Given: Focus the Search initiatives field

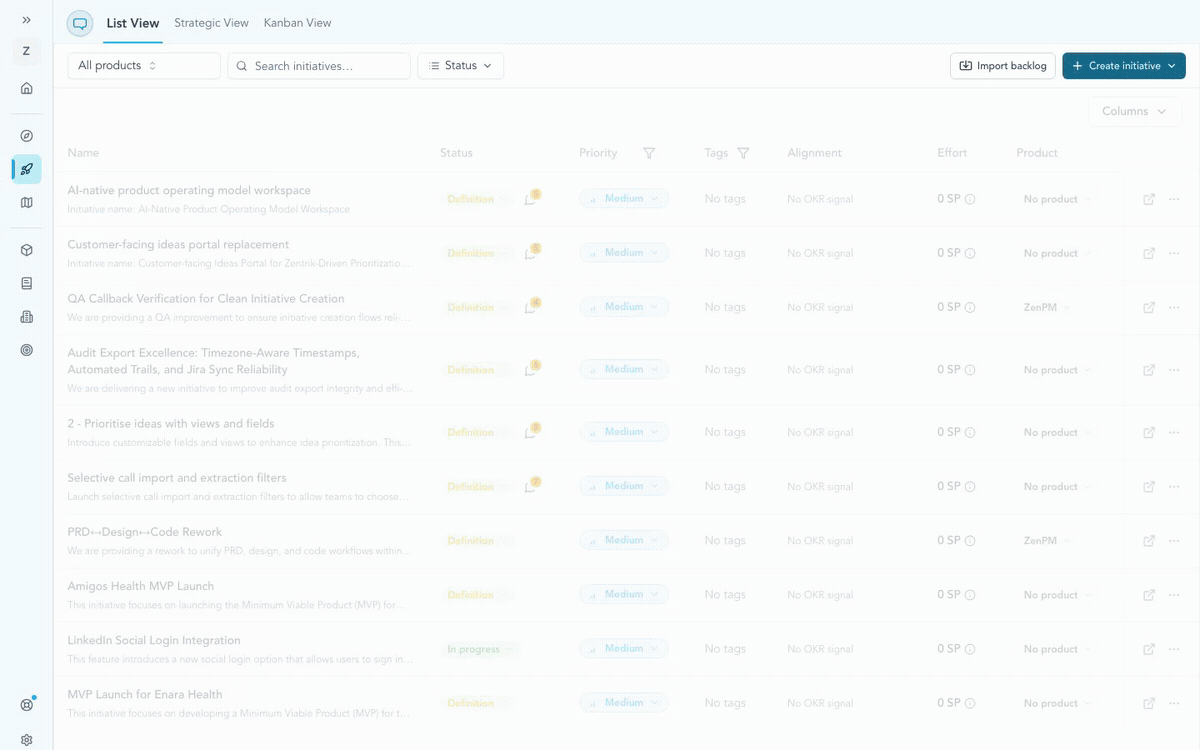Looking at the screenshot, I should coord(319,66).
